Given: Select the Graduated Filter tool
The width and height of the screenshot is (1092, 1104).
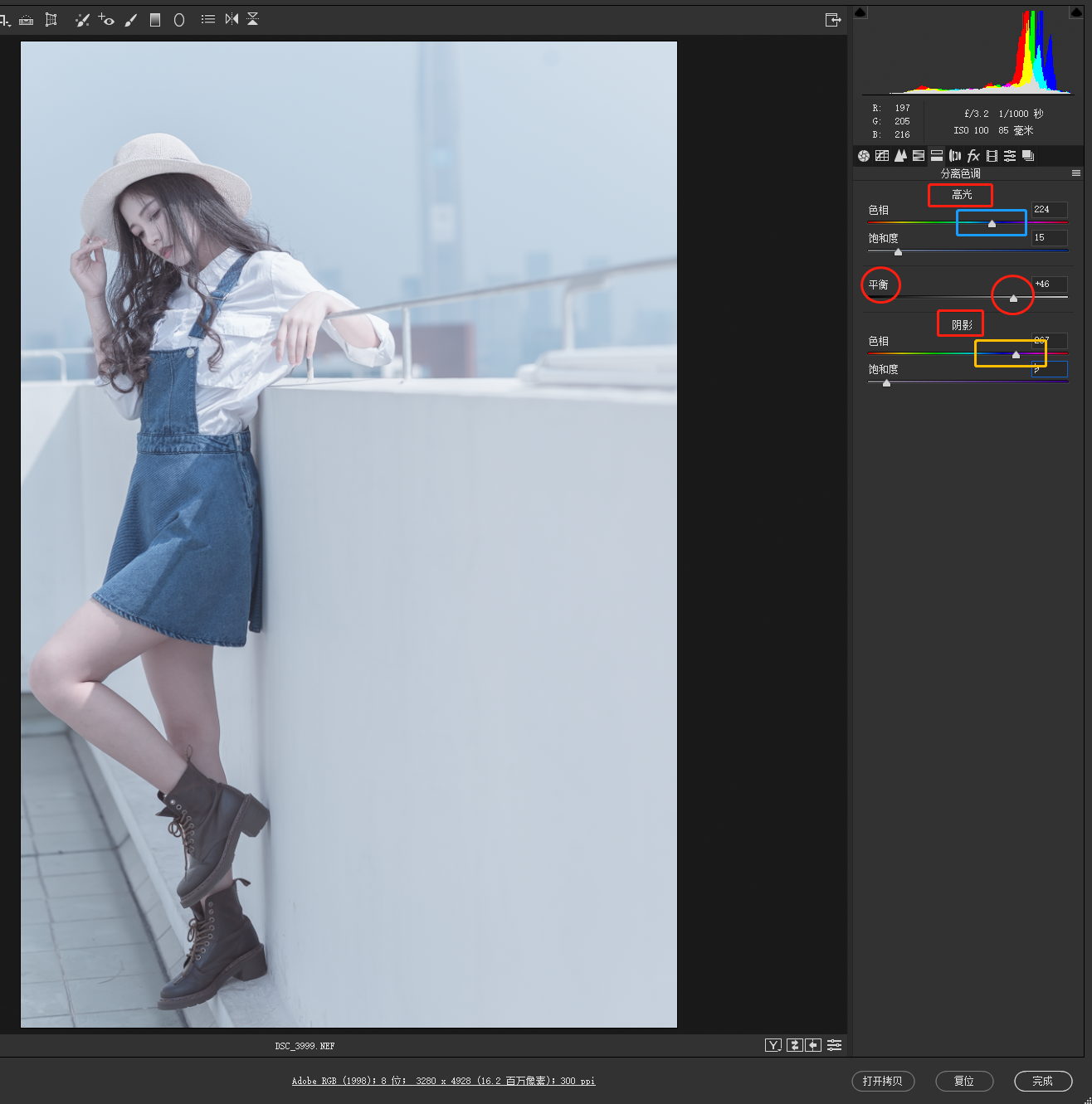Looking at the screenshot, I should click(155, 20).
